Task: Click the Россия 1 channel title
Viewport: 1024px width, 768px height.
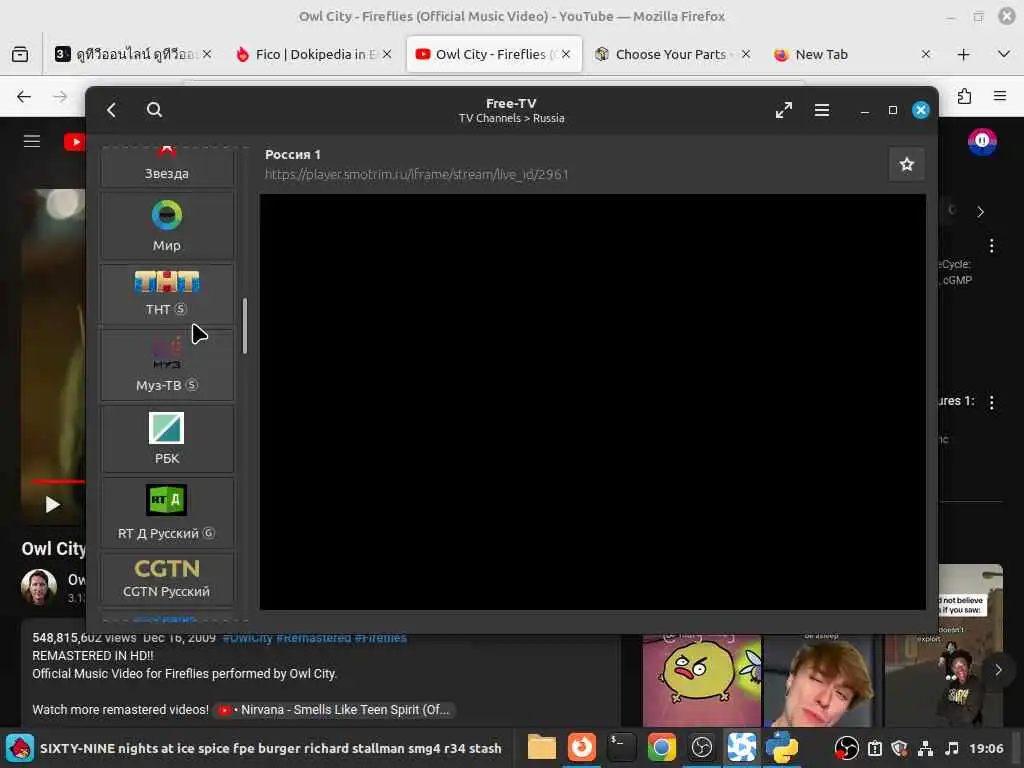Action: [x=293, y=155]
